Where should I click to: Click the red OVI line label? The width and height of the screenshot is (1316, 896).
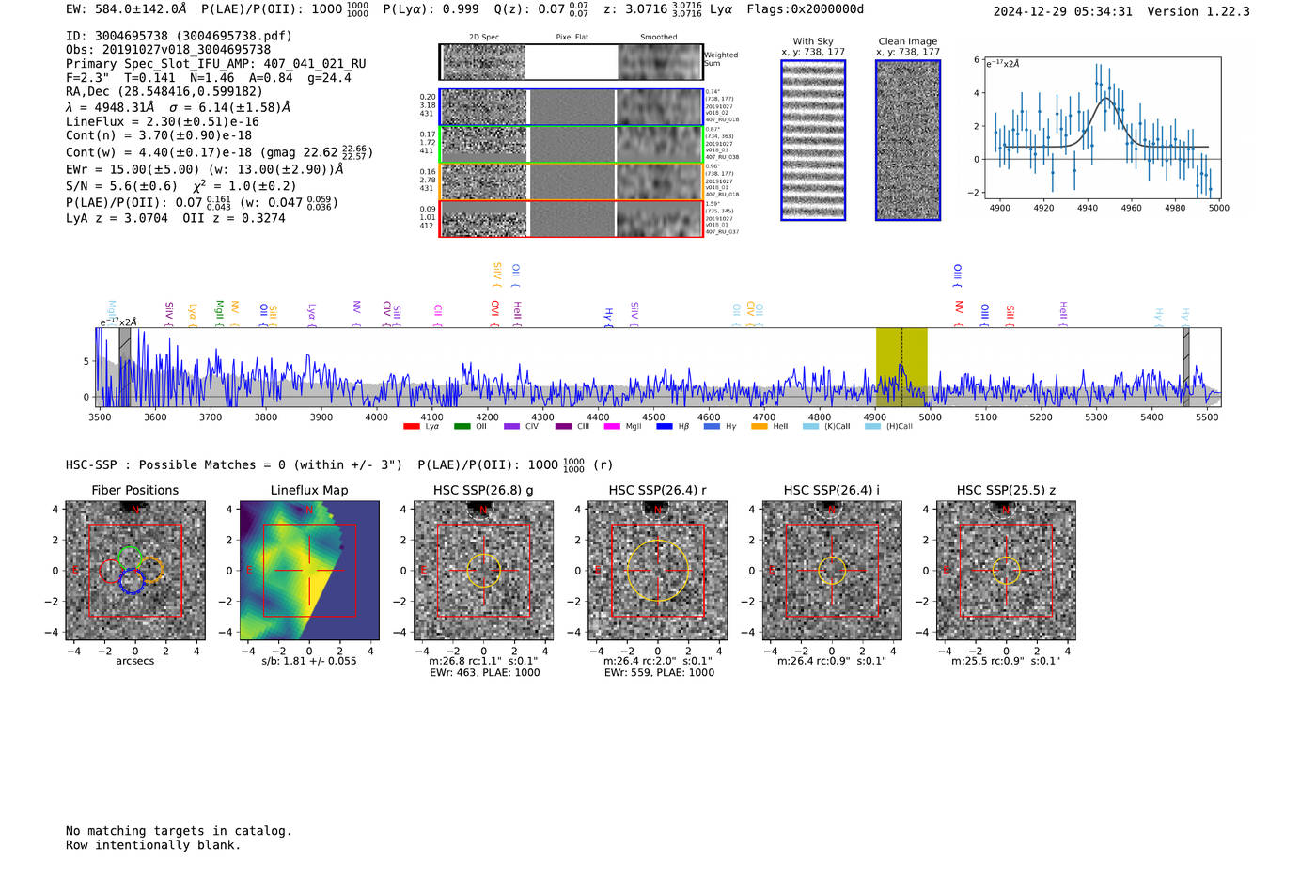coord(495,314)
